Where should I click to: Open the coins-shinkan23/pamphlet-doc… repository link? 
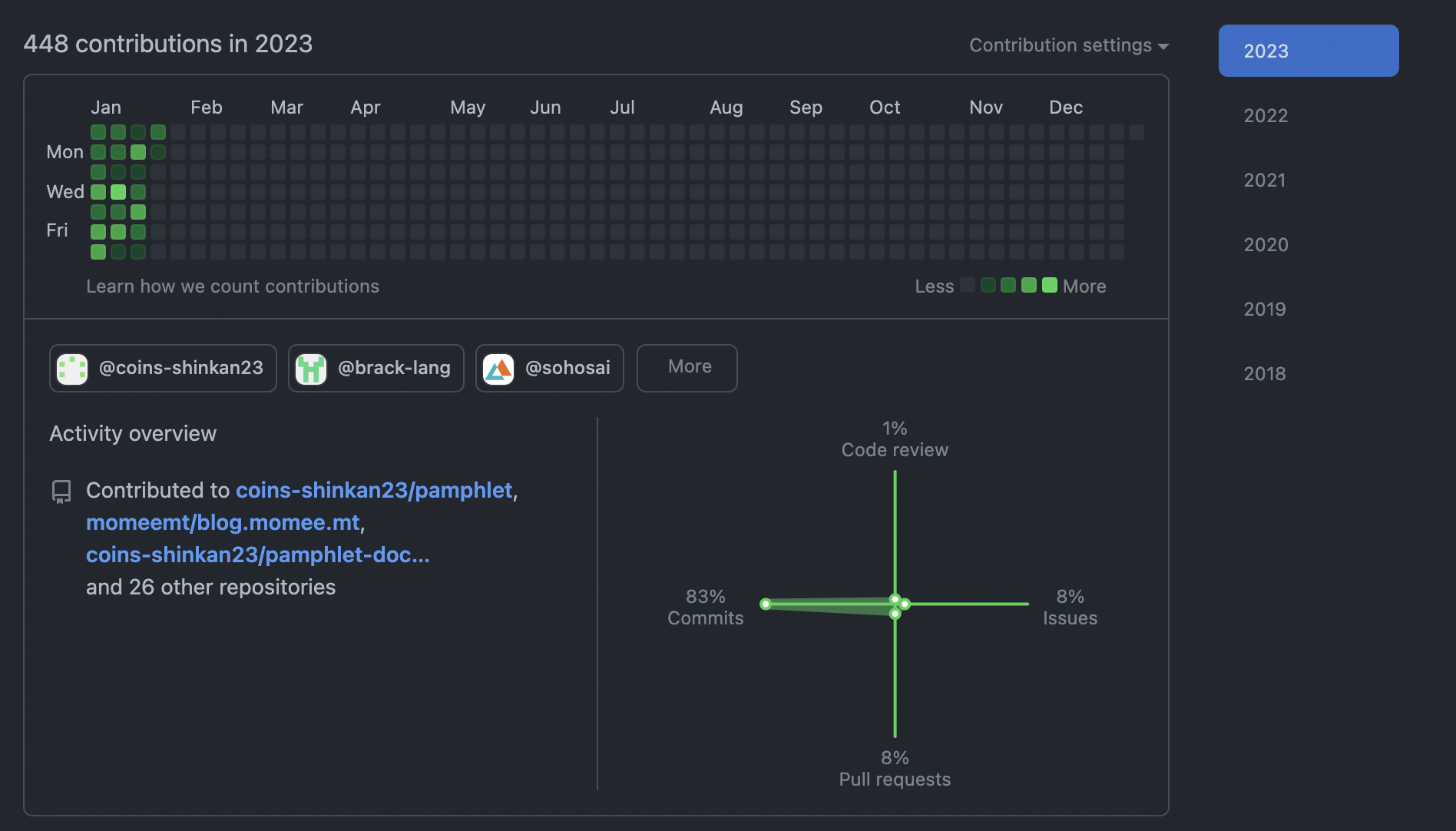coord(258,555)
